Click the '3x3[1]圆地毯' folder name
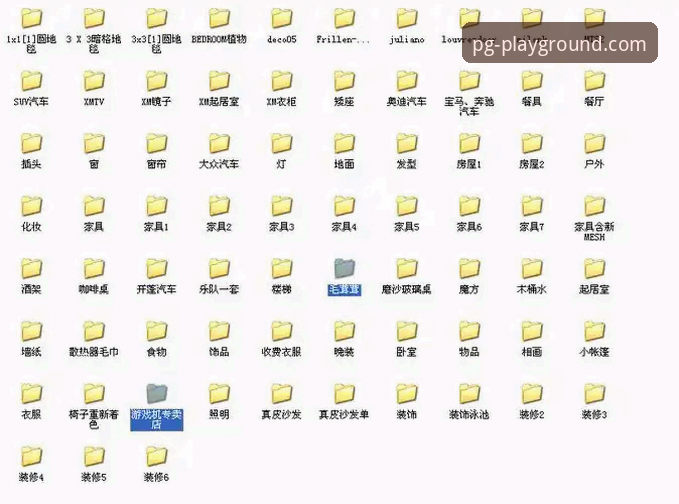Viewport: 679px width, 504px height. point(156,44)
